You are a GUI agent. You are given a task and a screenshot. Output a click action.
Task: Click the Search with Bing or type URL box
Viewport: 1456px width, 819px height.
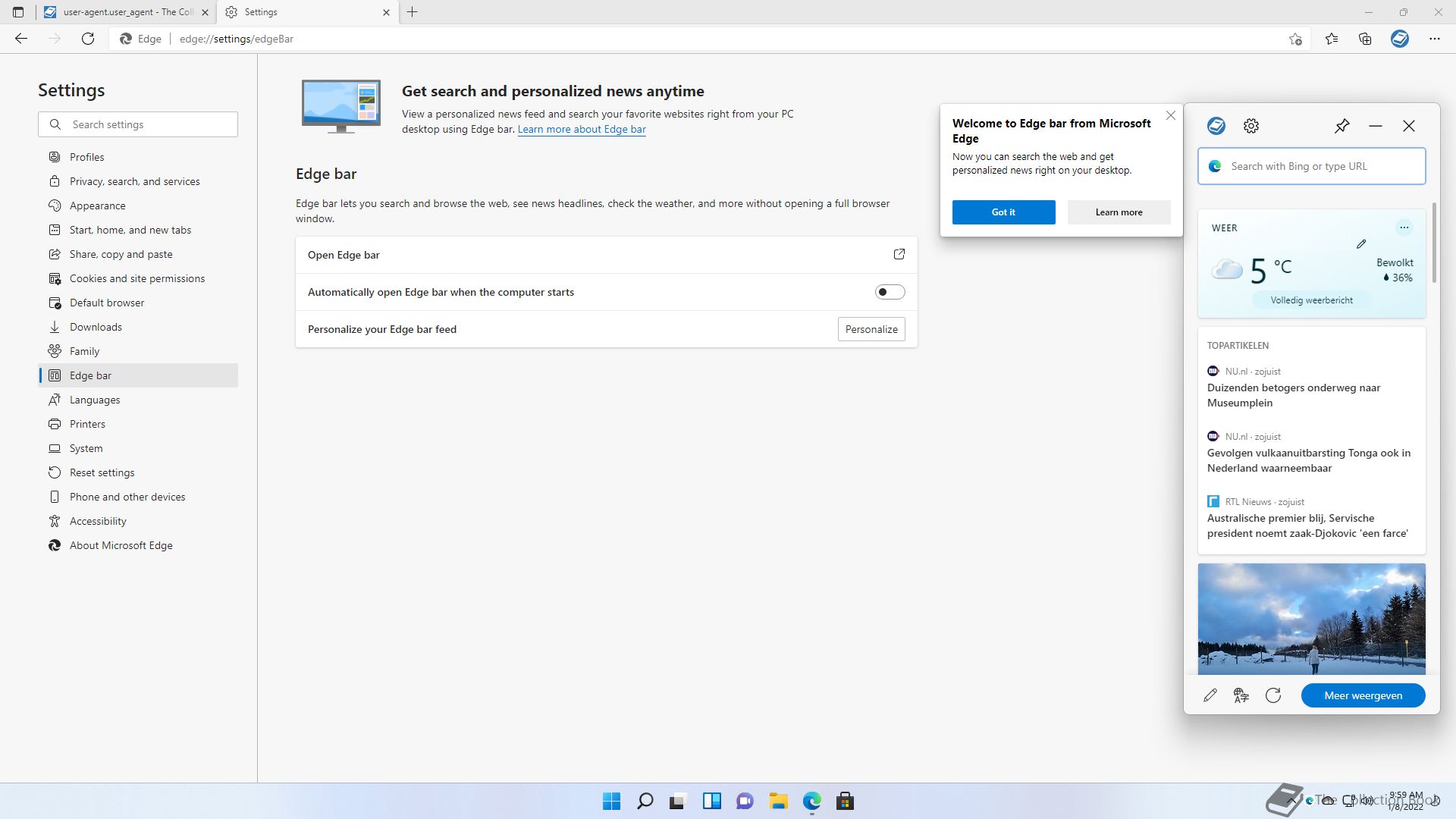[1311, 166]
